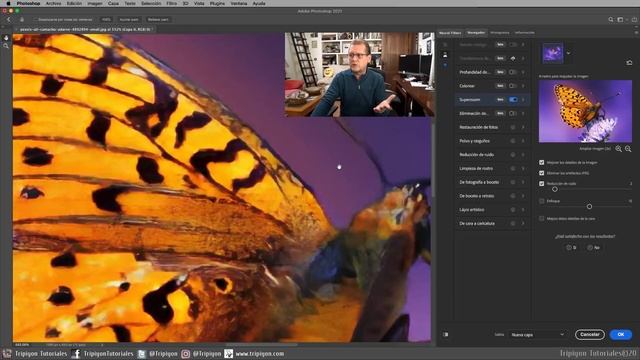Click the layer thumbnail at top of settings
This screenshot has width=640, height=360.
[x=553, y=53]
